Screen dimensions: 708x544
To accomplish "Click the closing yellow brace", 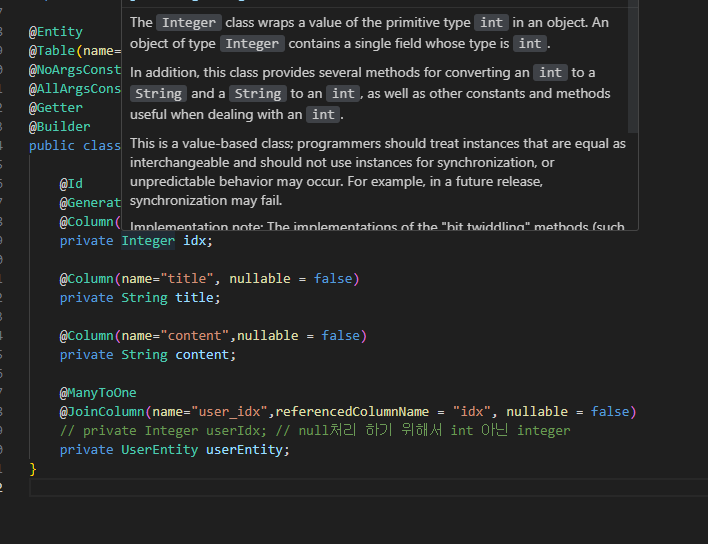I will click(x=33, y=469).
